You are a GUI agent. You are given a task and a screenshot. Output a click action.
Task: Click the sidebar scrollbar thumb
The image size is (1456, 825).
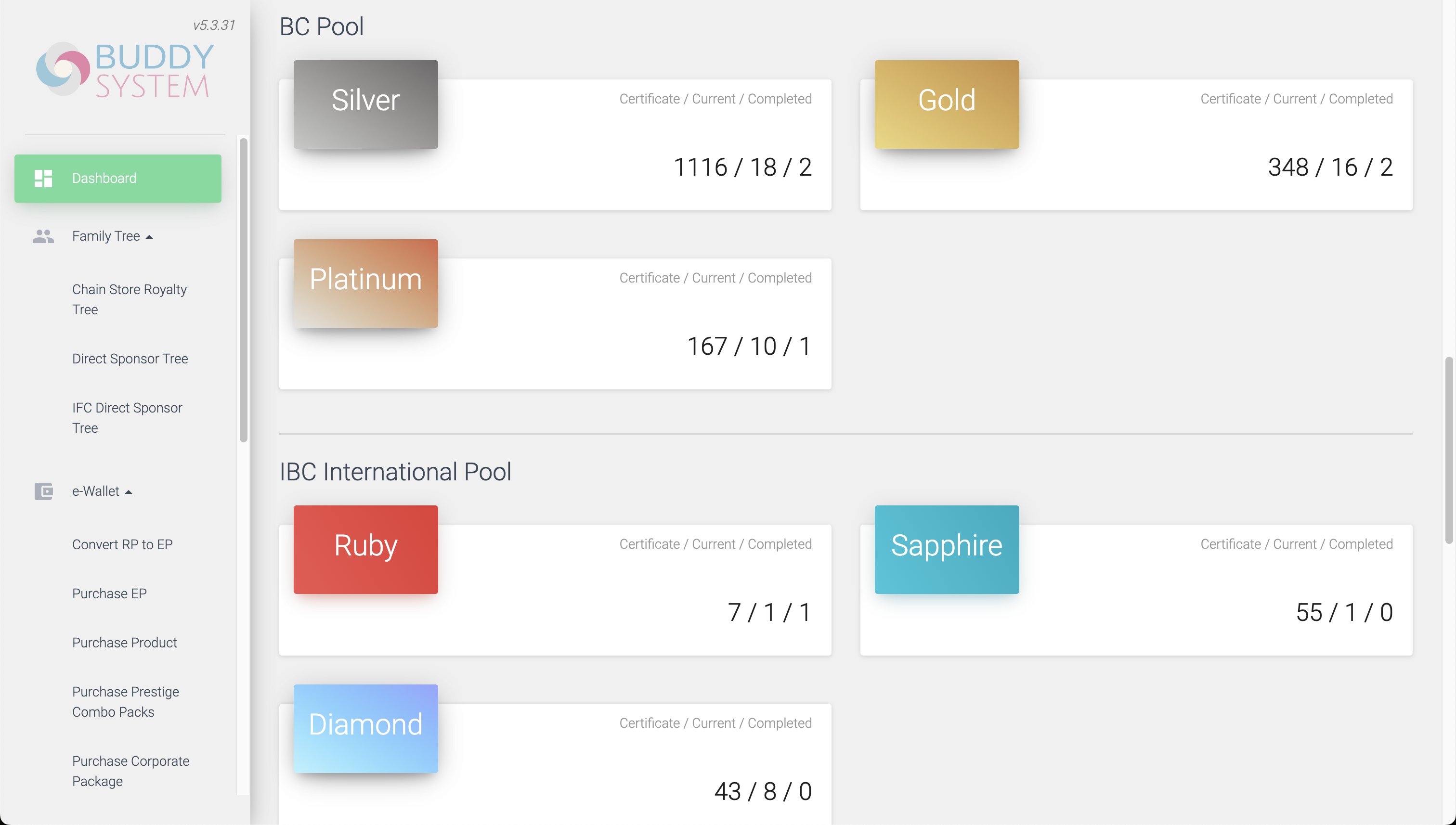(x=243, y=289)
